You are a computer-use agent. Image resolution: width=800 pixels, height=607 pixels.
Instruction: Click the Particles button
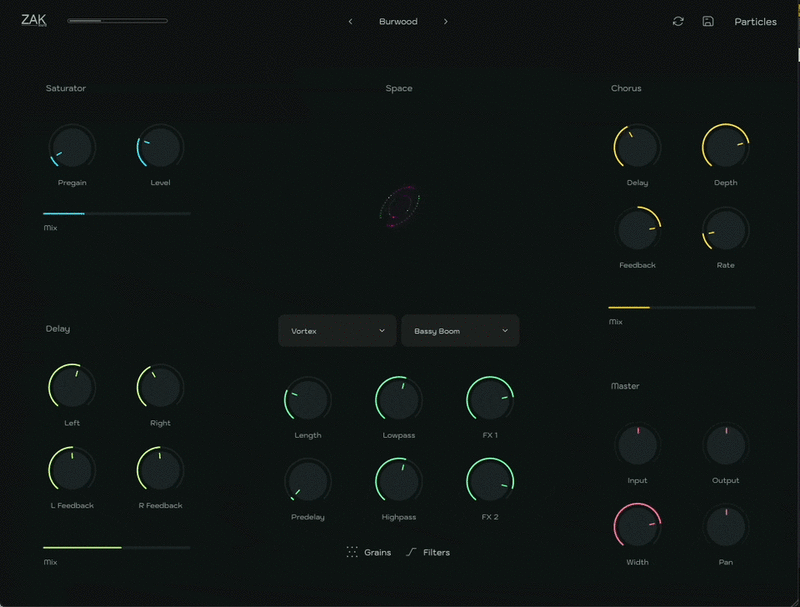(x=755, y=21)
